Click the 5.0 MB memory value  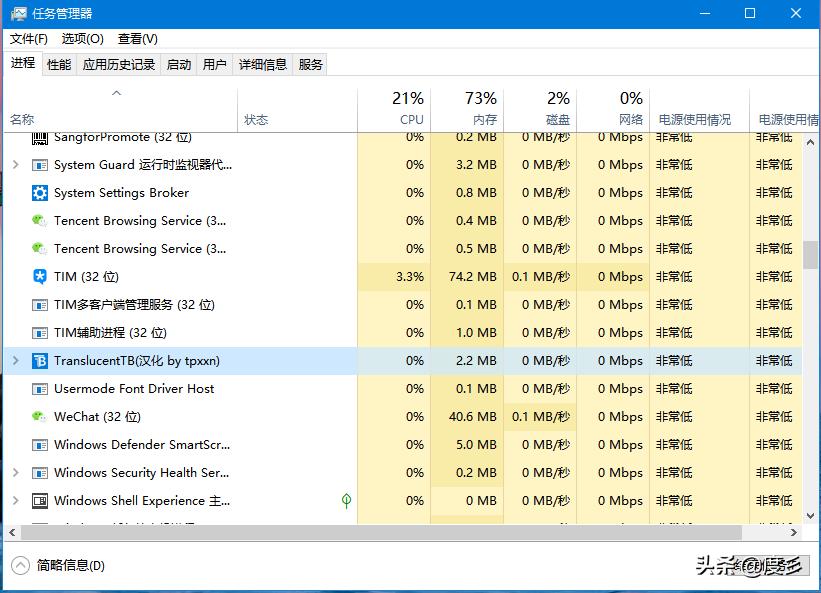pyautogui.click(x=476, y=445)
